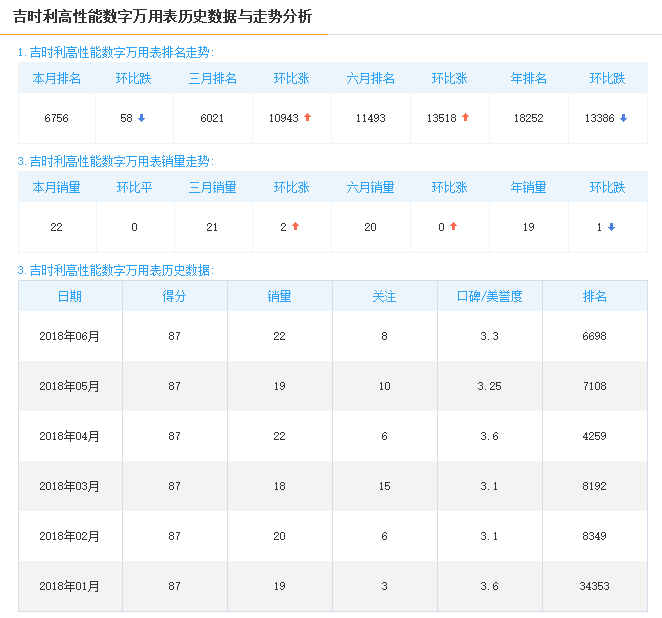
Task: Click the 2018年06月 date cell
Action: pyautogui.click(x=70, y=336)
